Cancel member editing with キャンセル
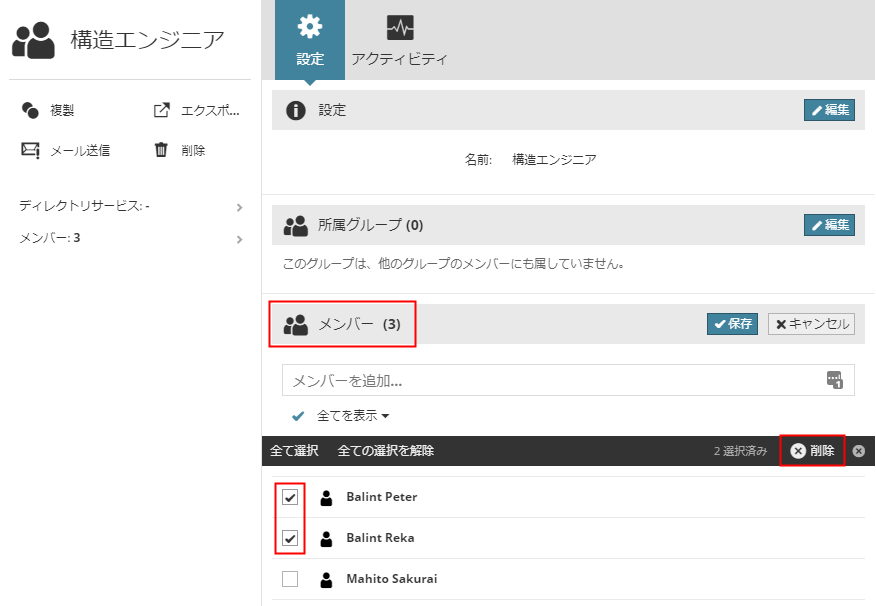The height and width of the screenshot is (606, 876). (x=811, y=324)
